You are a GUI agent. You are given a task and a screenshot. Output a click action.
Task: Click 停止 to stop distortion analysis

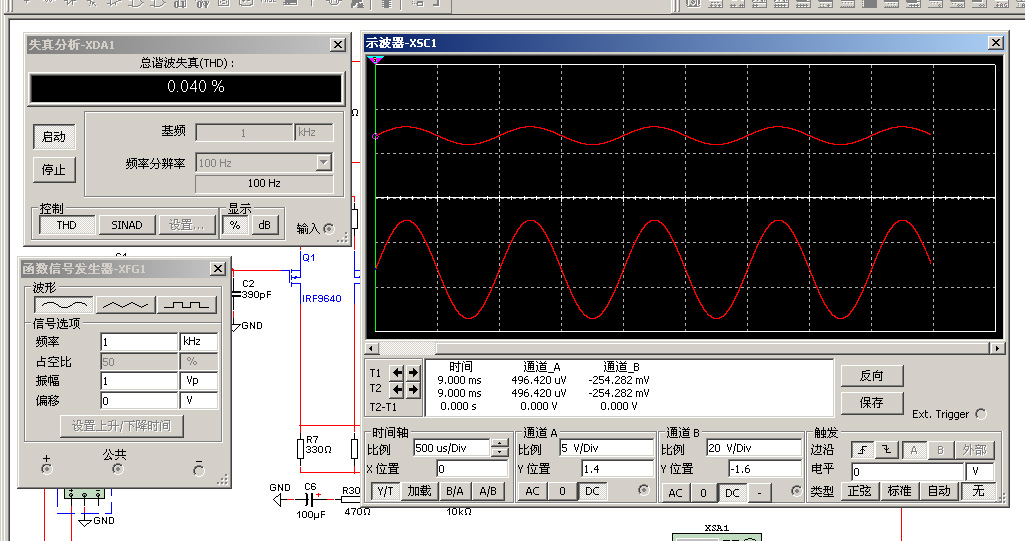pos(54,170)
